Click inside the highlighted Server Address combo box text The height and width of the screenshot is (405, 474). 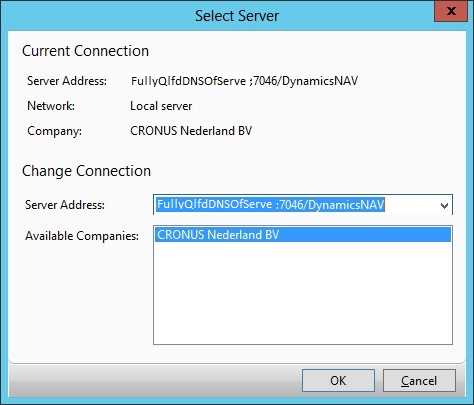pos(270,204)
